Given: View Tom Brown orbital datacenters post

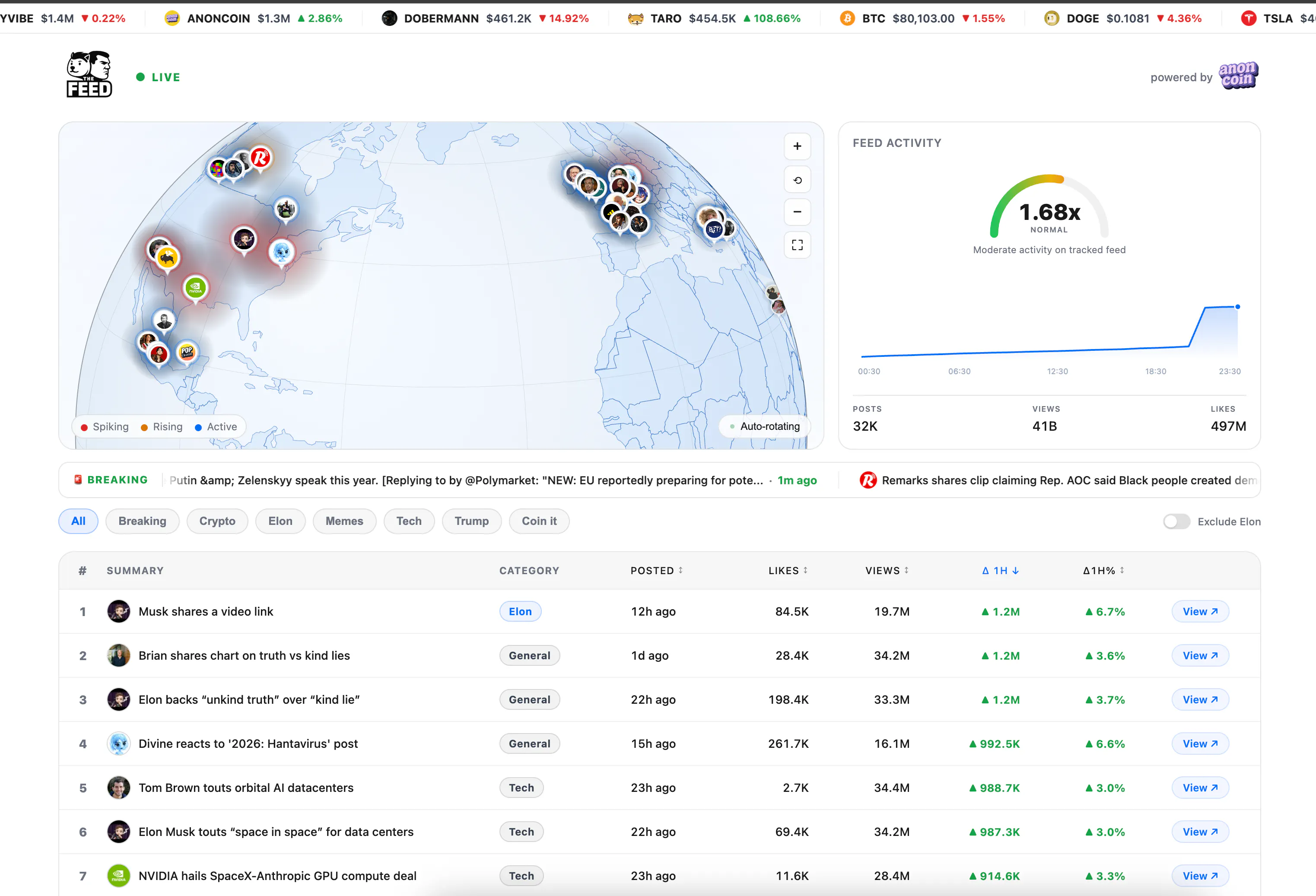Looking at the screenshot, I should tap(1200, 788).
